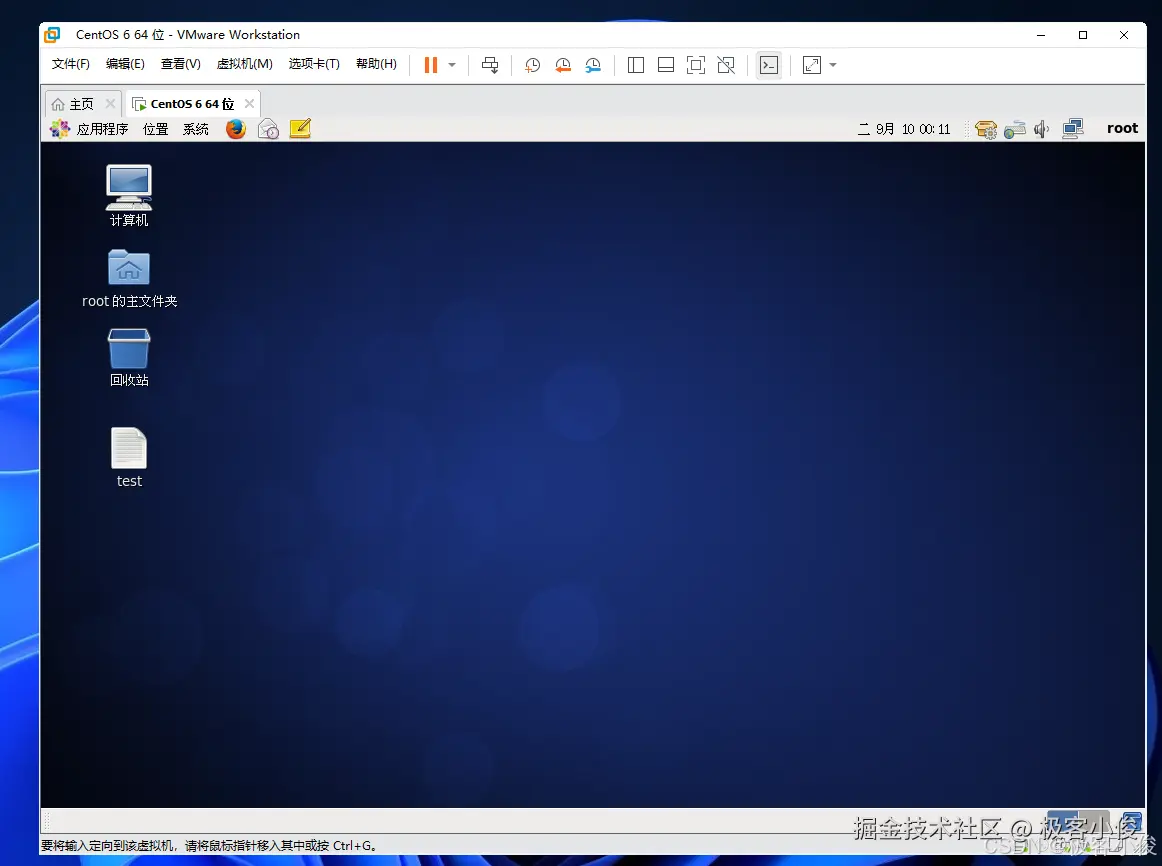This screenshot has height=866, width=1162.
Task: Click the volume speaker icon
Action: [1042, 130]
